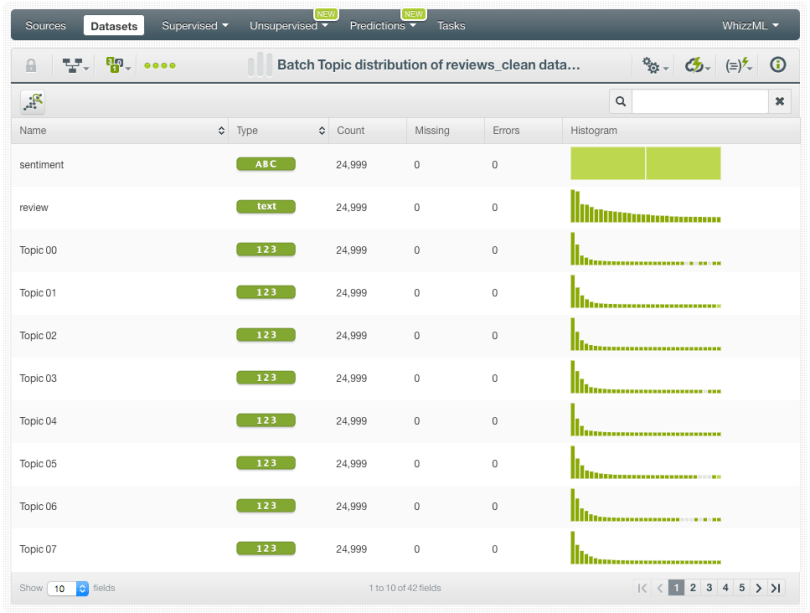Switch to the Sources tab

[x=46, y=25]
